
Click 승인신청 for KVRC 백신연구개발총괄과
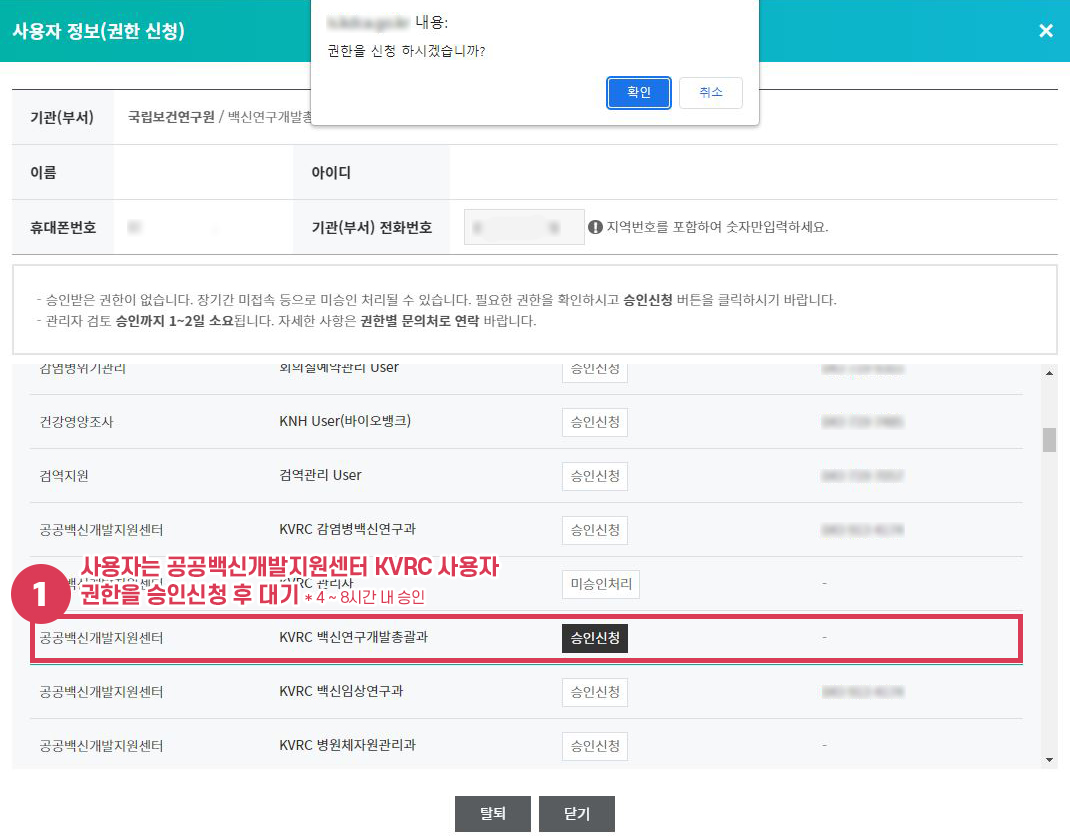[594, 638]
